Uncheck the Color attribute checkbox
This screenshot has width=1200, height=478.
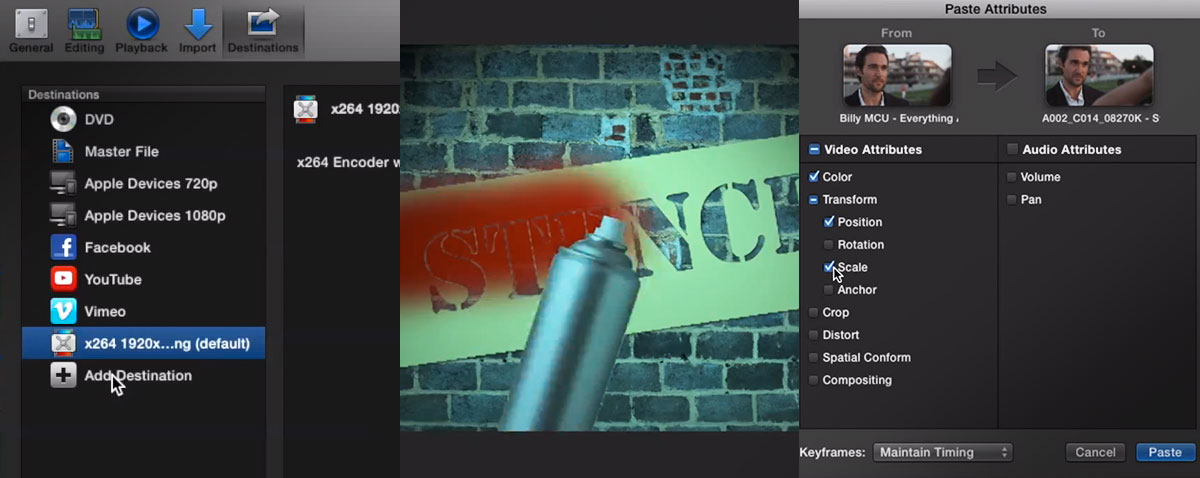click(x=813, y=177)
